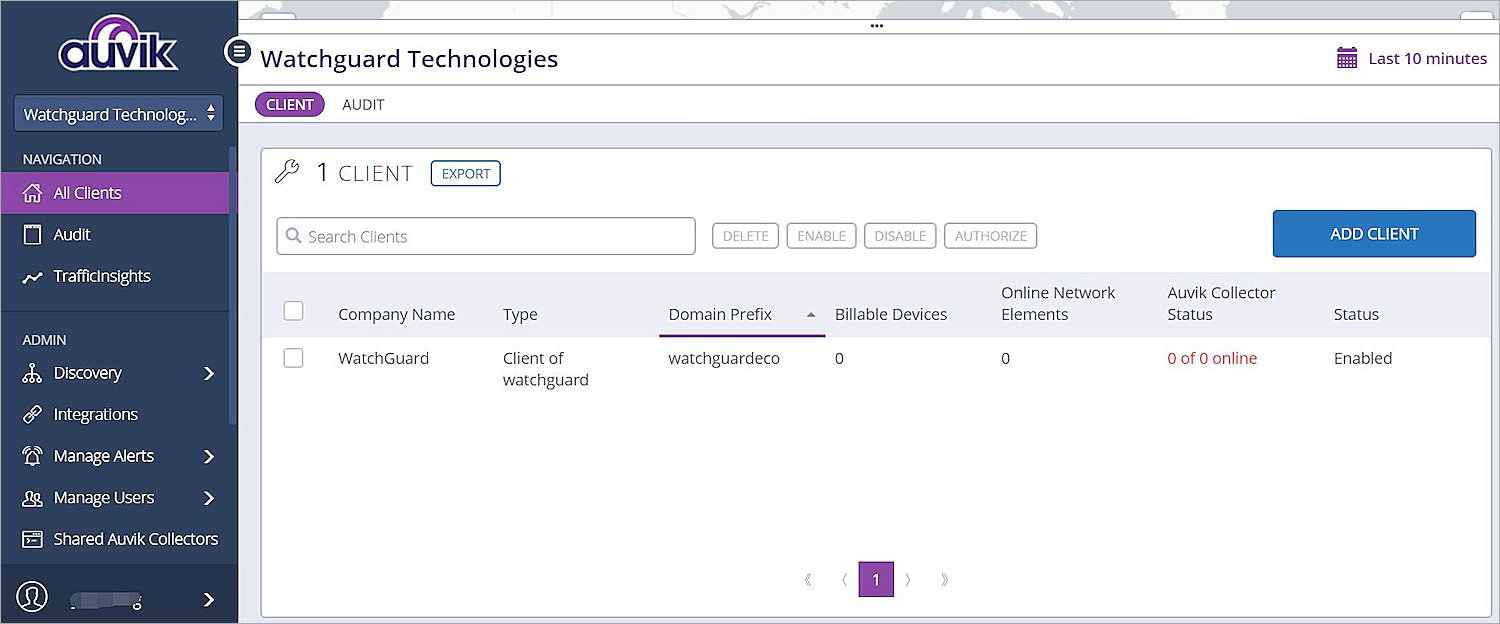The image size is (1500, 624).
Task: Click the Integrations link icon
Action: pyautogui.click(x=32, y=415)
